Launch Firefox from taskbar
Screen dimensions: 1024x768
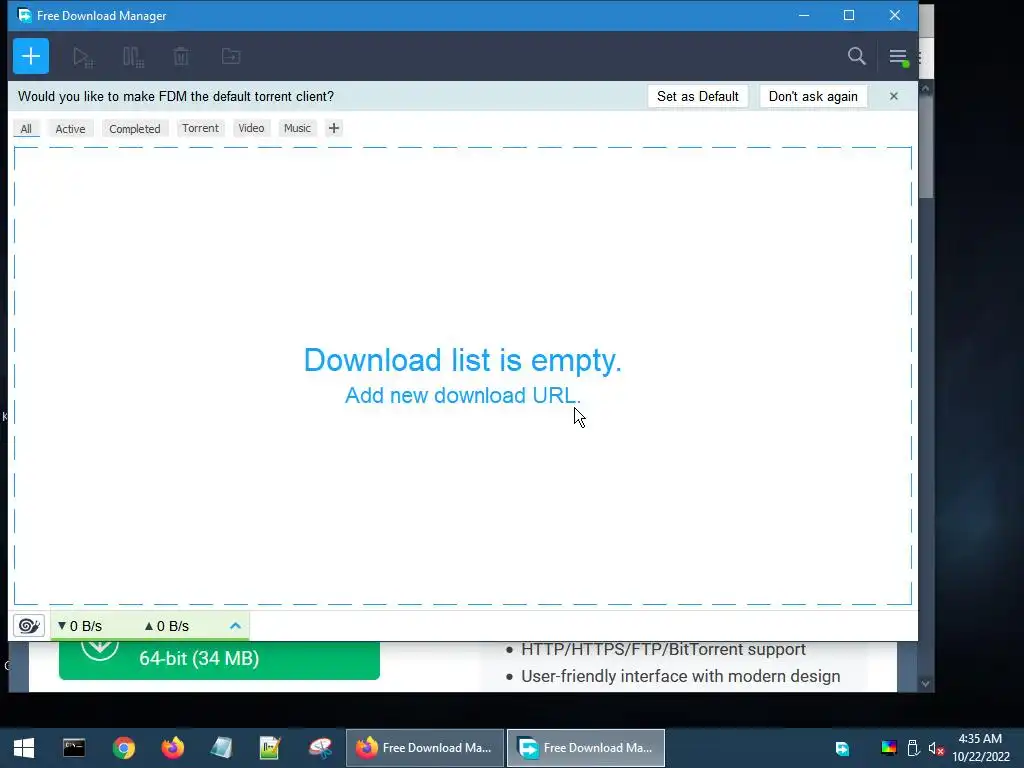coord(173,748)
